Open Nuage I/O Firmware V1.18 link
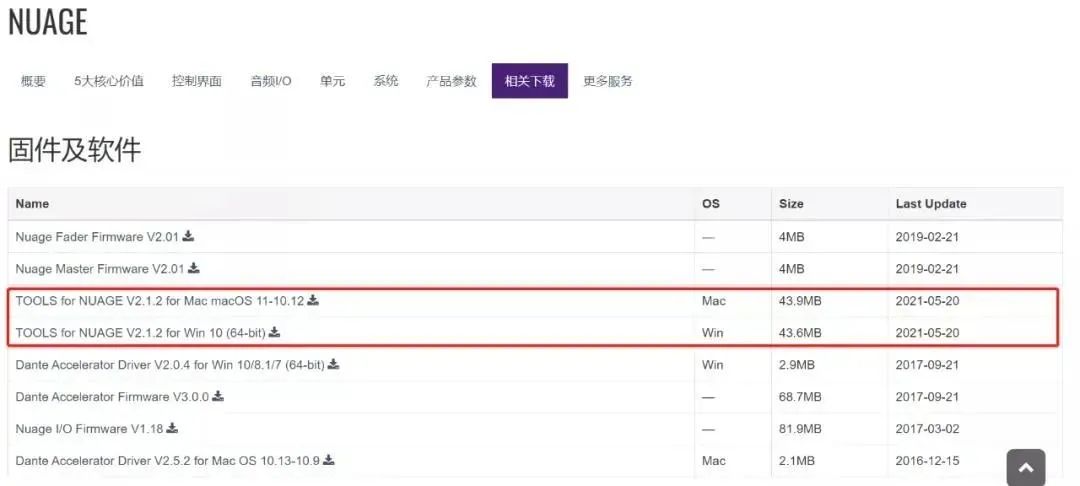Image resolution: width=1080 pixels, height=486 pixels. [90, 429]
